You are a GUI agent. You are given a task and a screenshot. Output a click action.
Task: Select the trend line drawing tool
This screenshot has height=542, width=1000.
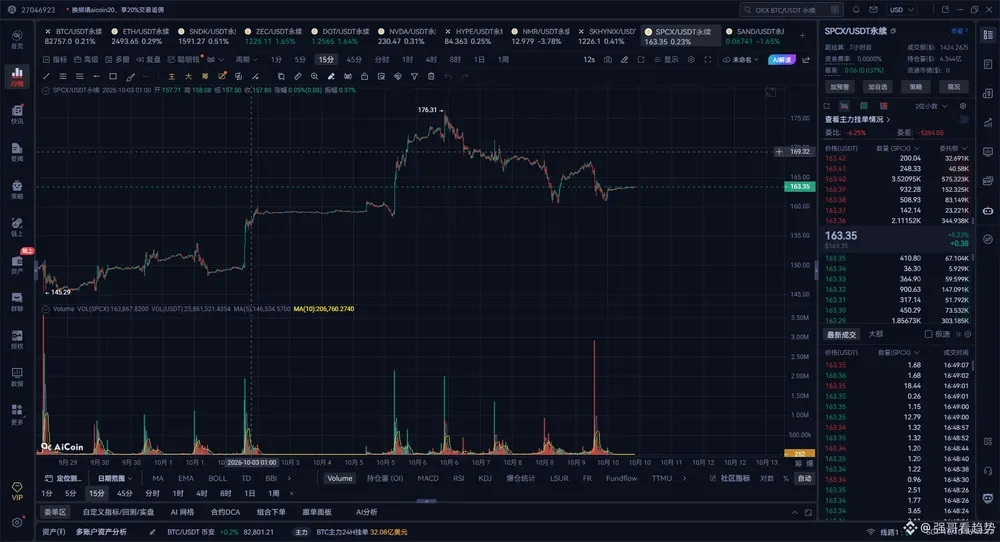pos(46,77)
